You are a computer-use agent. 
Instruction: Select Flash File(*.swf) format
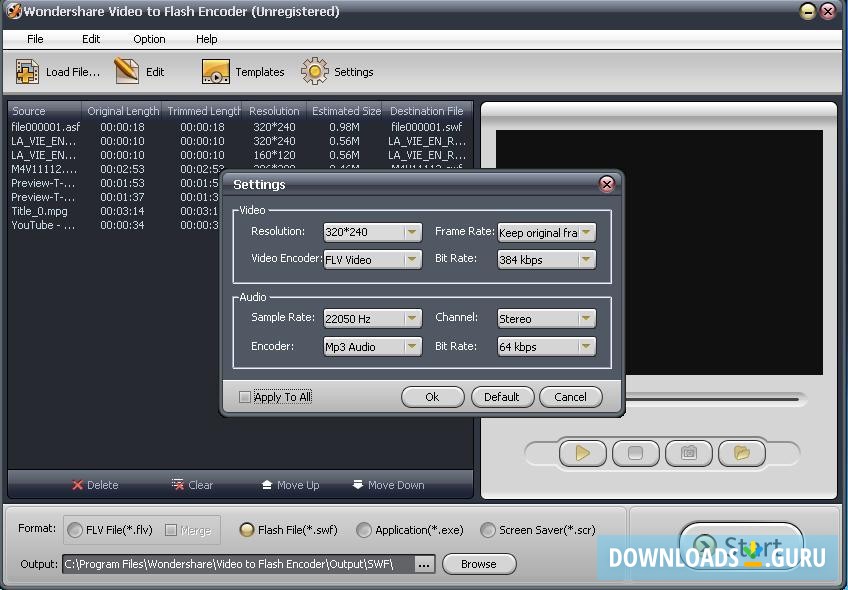tap(247, 530)
